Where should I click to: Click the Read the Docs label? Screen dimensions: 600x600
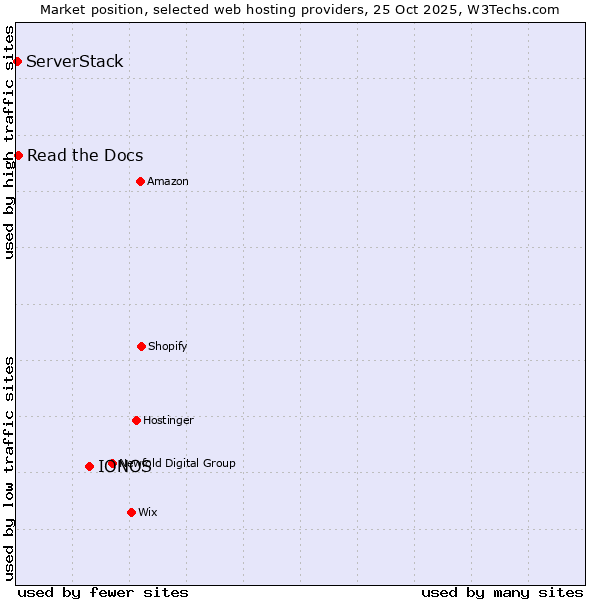85,155
